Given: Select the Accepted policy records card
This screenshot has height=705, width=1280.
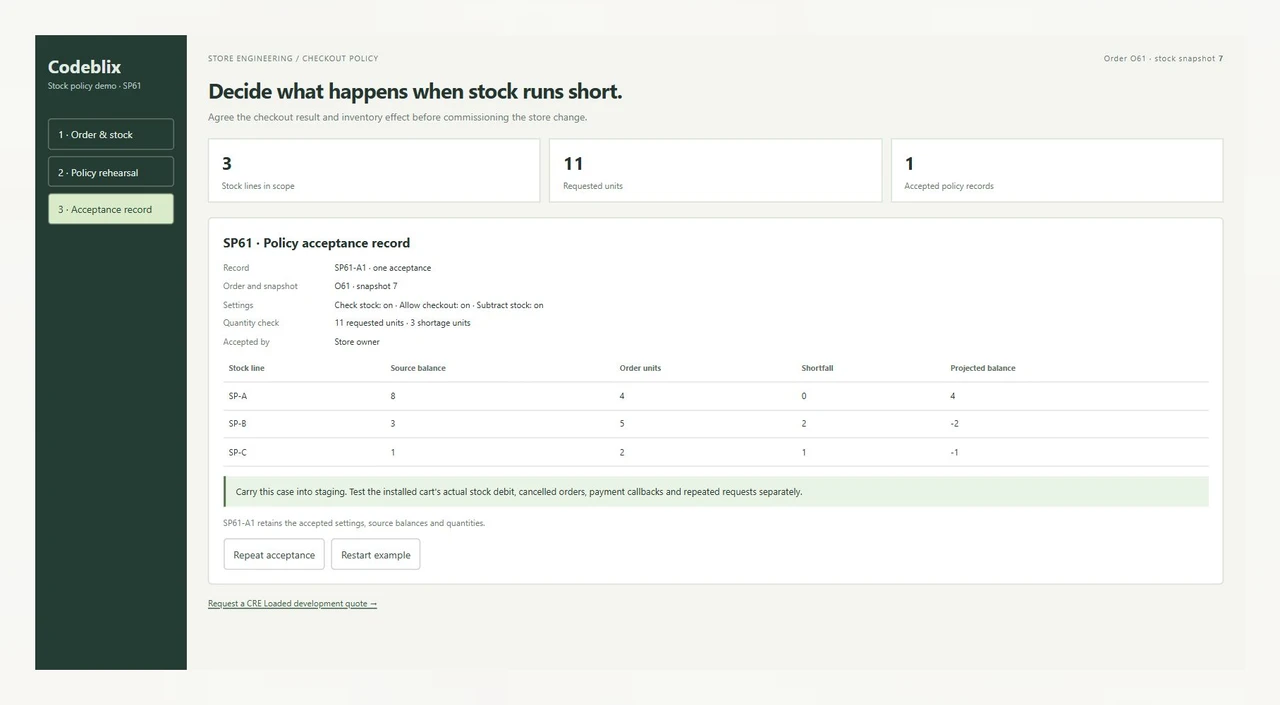Looking at the screenshot, I should (x=1057, y=171).
